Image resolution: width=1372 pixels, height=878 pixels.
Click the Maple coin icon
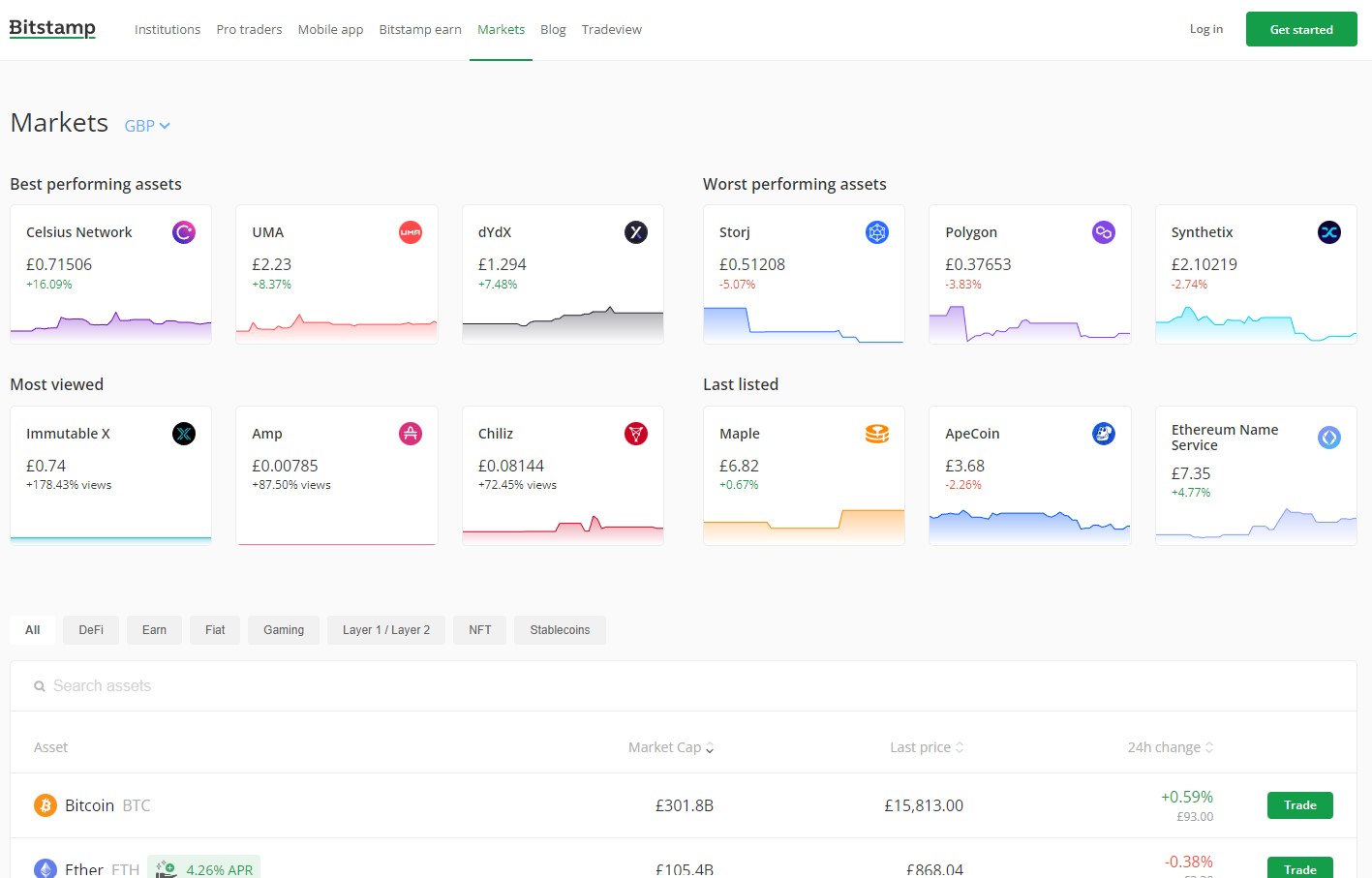point(877,434)
